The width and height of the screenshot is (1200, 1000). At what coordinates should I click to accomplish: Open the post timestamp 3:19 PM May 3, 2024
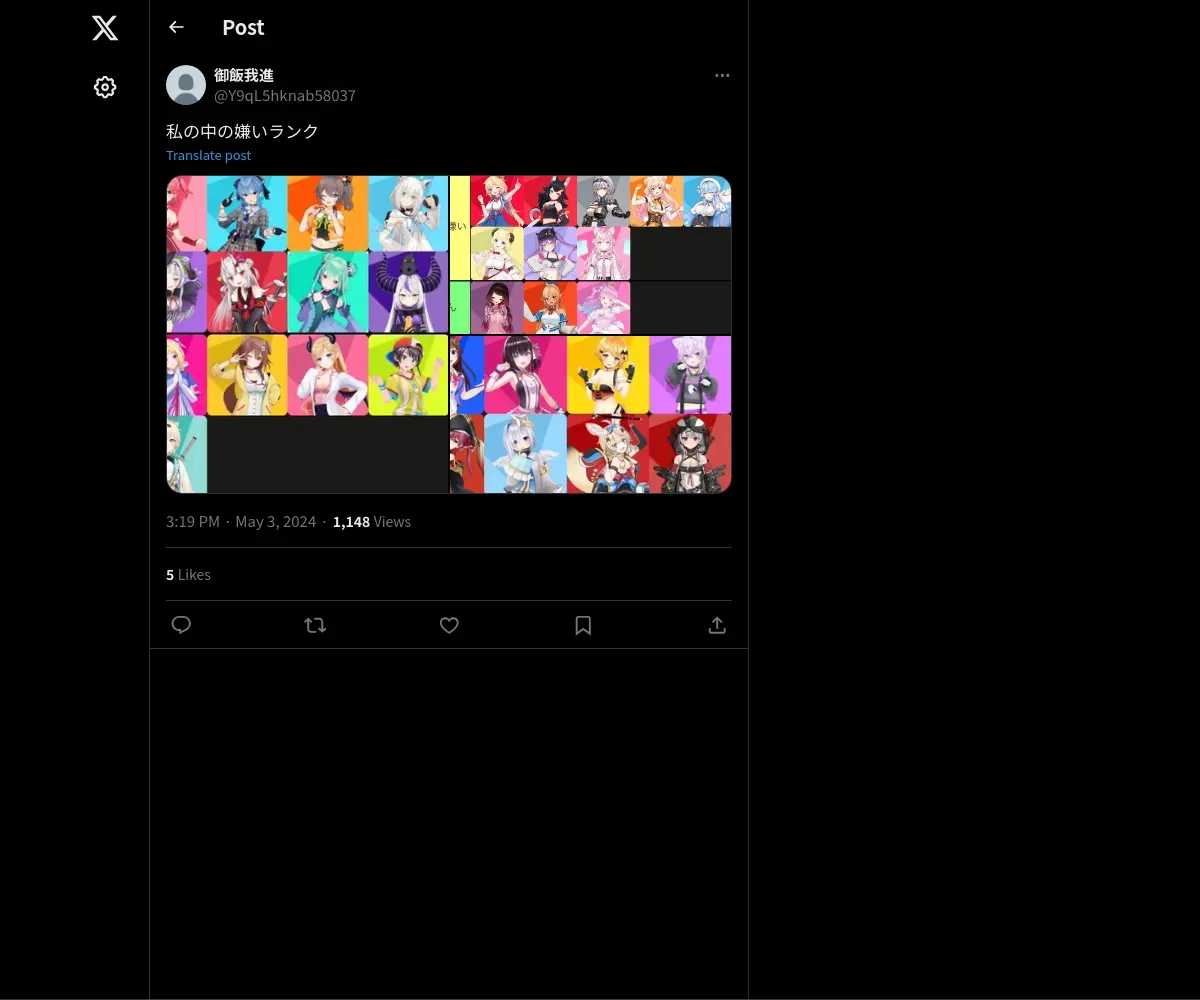(x=241, y=522)
